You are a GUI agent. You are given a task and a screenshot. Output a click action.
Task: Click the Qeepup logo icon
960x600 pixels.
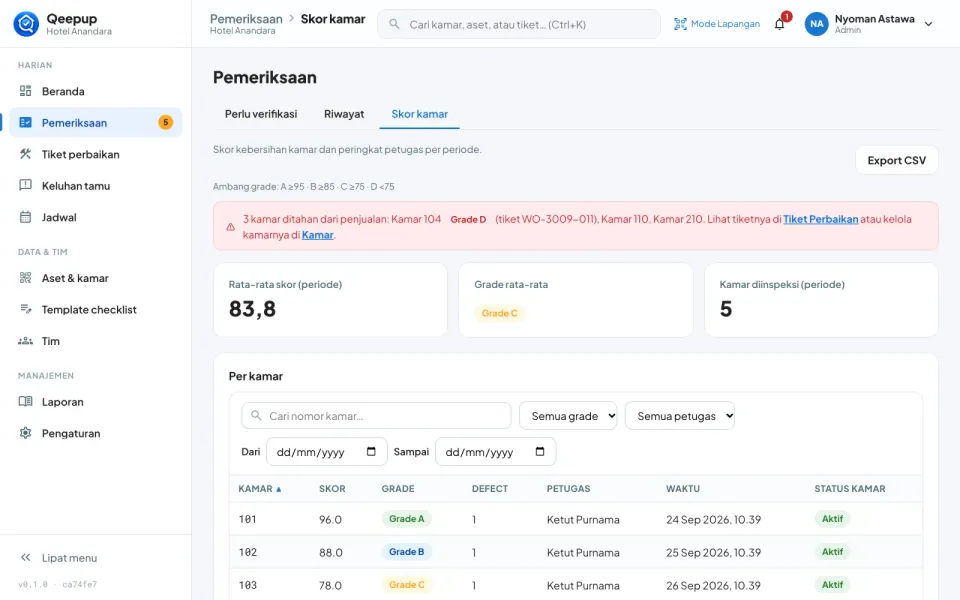tap(26, 24)
